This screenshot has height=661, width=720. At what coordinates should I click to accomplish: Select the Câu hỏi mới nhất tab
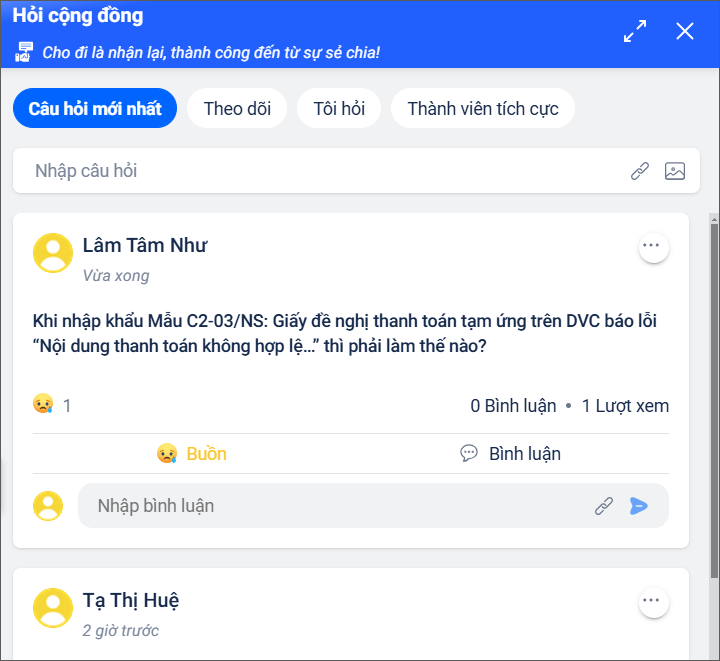coord(95,108)
